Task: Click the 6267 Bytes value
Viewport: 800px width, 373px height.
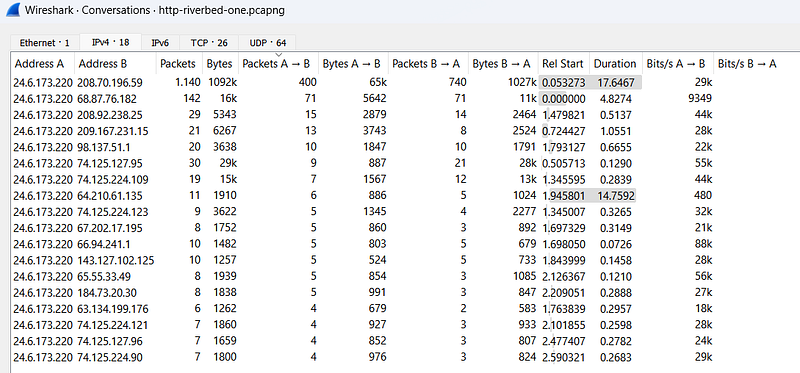Action: pos(225,131)
